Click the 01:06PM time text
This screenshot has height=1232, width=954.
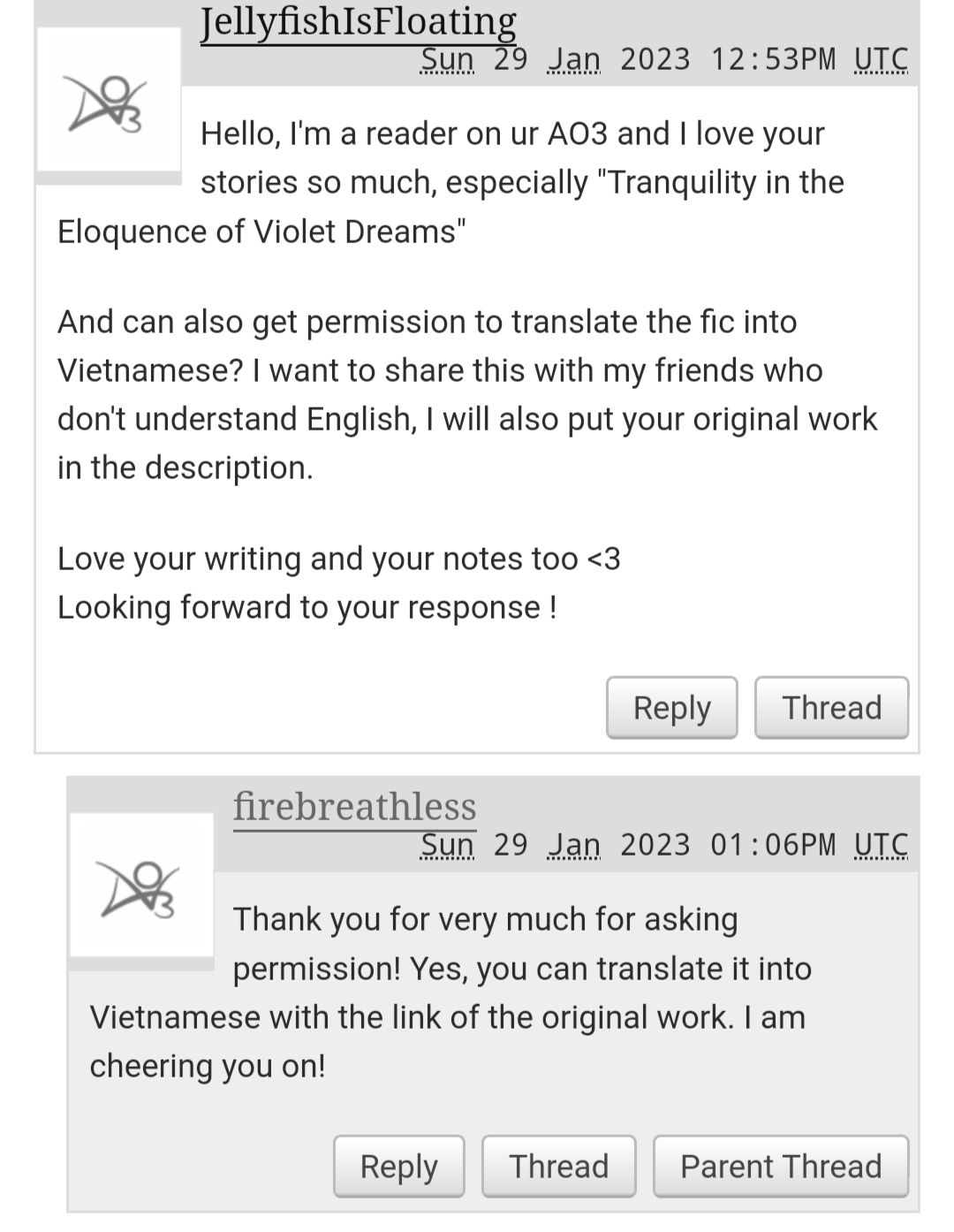coord(773,845)
